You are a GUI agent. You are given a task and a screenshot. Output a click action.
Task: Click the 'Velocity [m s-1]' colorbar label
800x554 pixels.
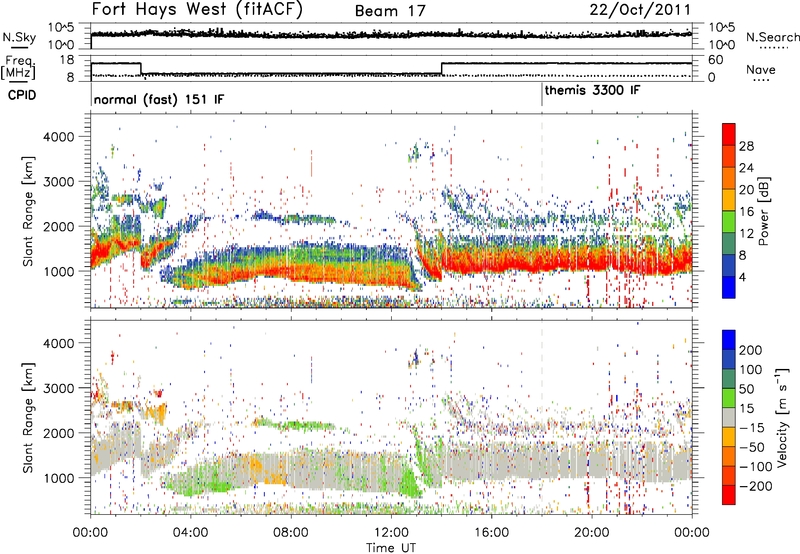coord(781,417)
